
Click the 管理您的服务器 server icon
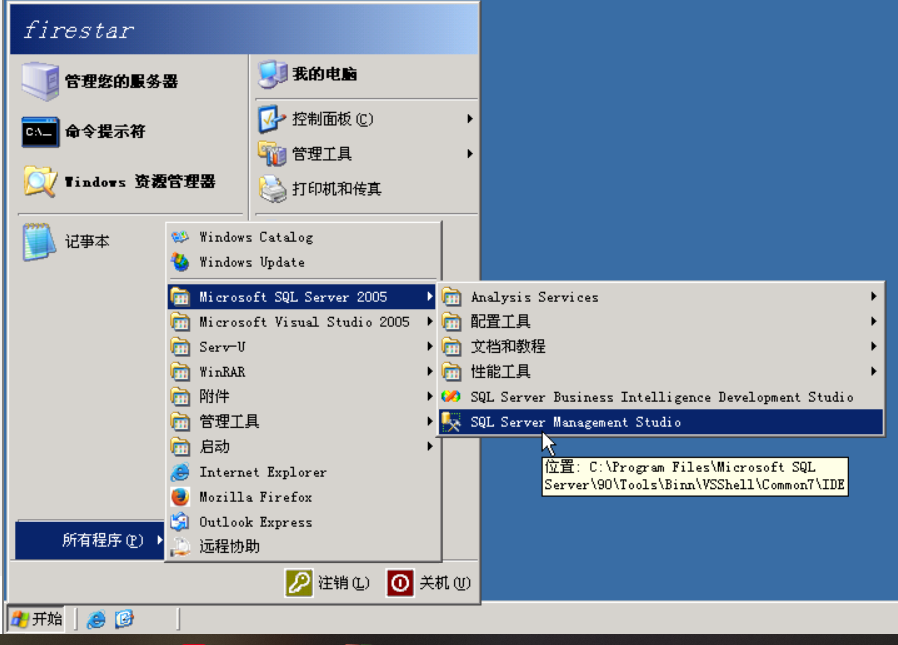coord(40,81)
